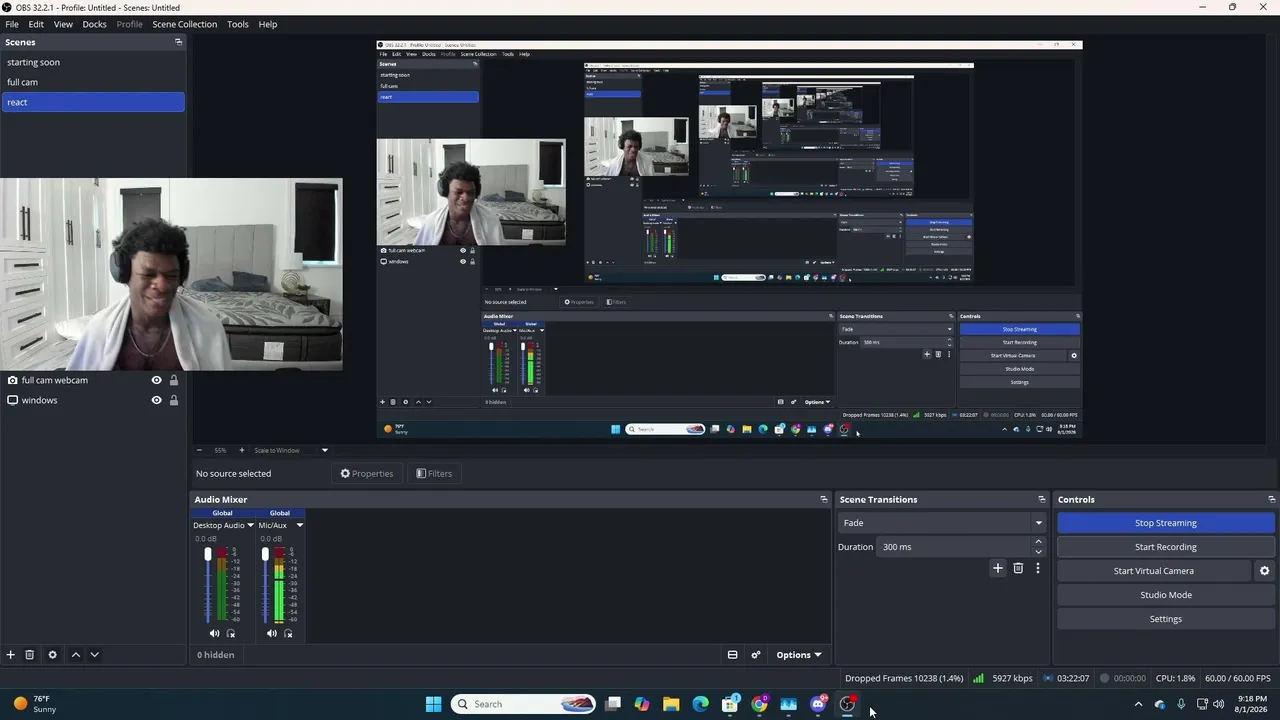Open Audio Mixer Options dropdown
The width and height of the screenshot is (1280, 720).
point(798,655)
